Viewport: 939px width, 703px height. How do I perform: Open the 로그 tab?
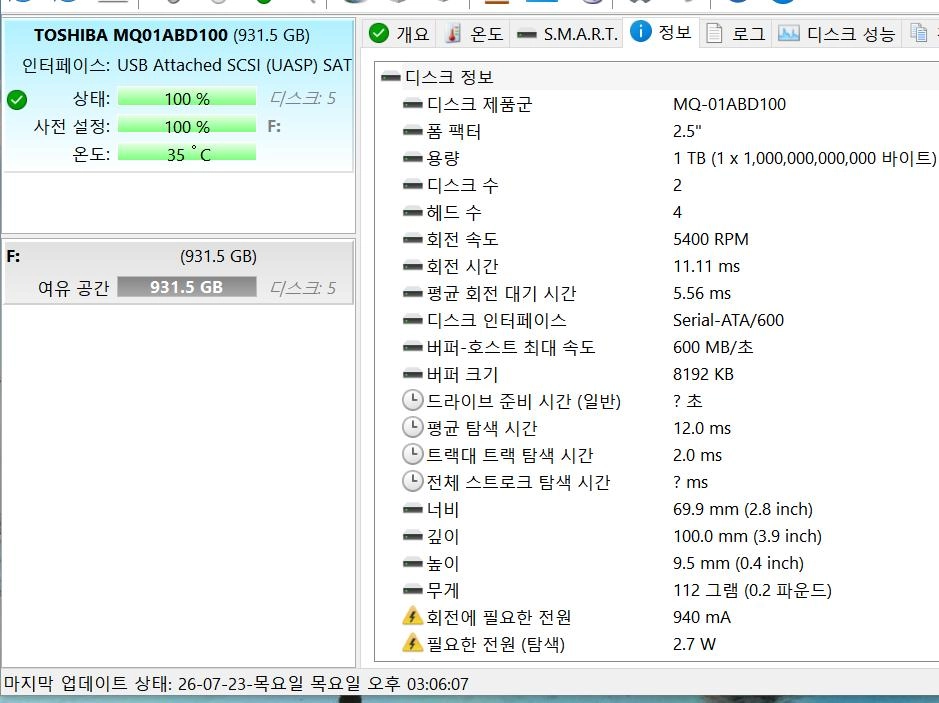[735, 34]
